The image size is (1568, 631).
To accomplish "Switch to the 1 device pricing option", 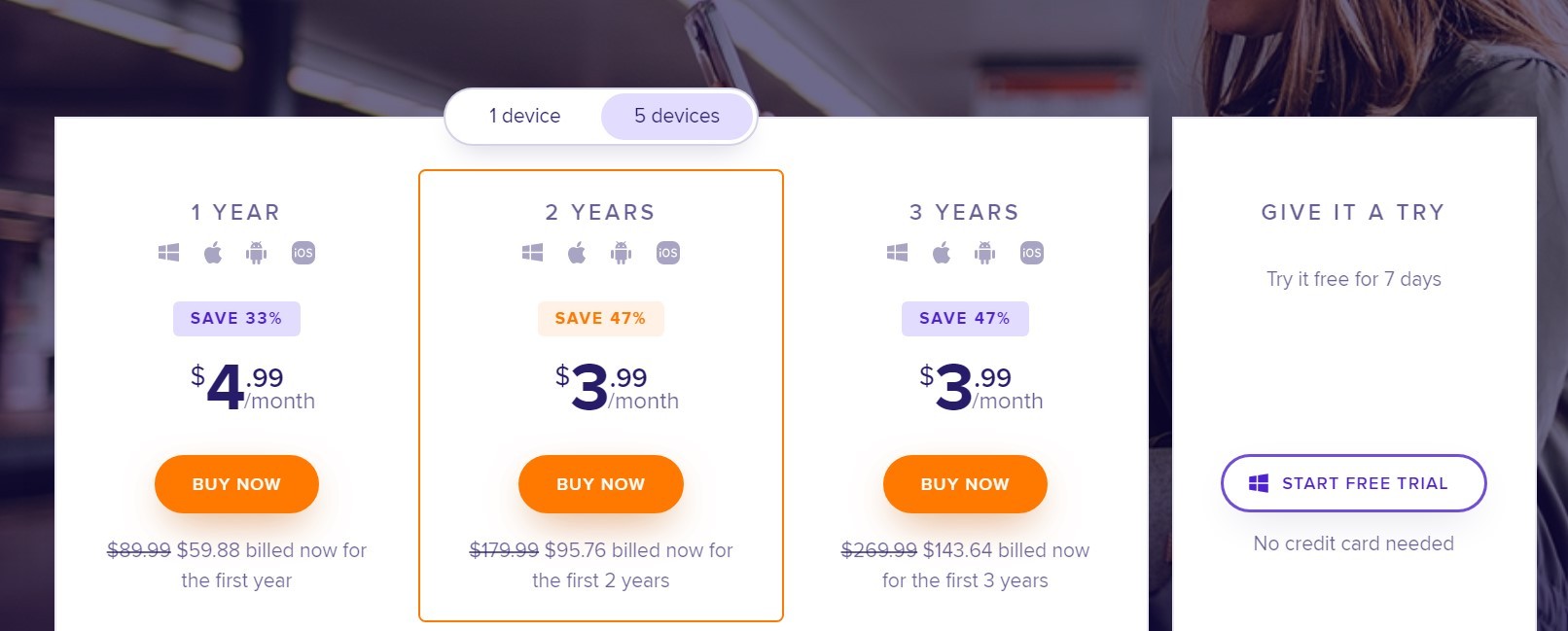I will tap(524, 116).
